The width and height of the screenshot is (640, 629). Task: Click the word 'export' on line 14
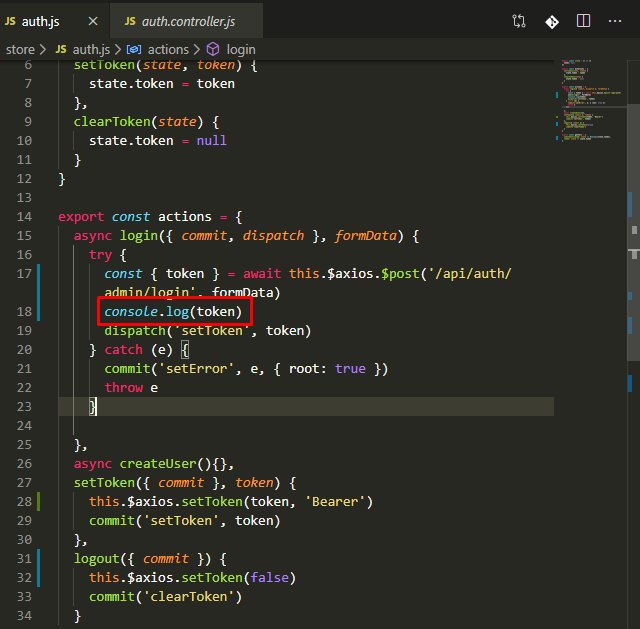[x=81, y=217]
